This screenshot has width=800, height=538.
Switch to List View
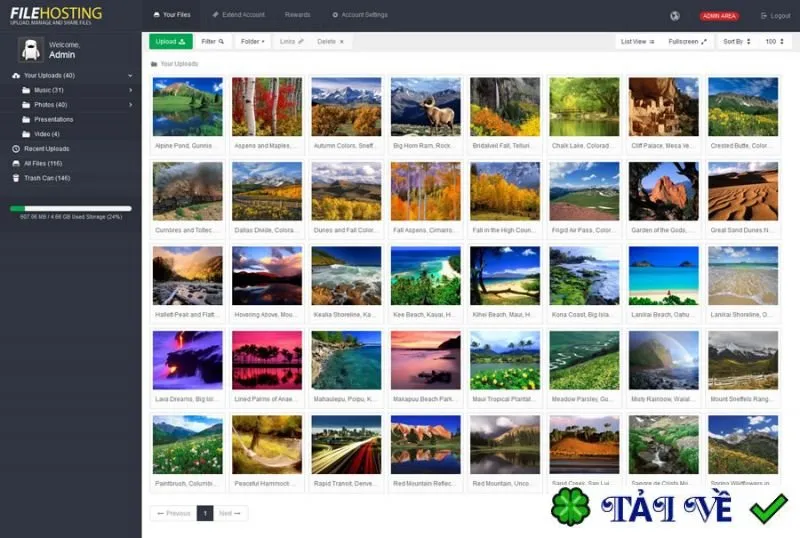pos(637,41)
